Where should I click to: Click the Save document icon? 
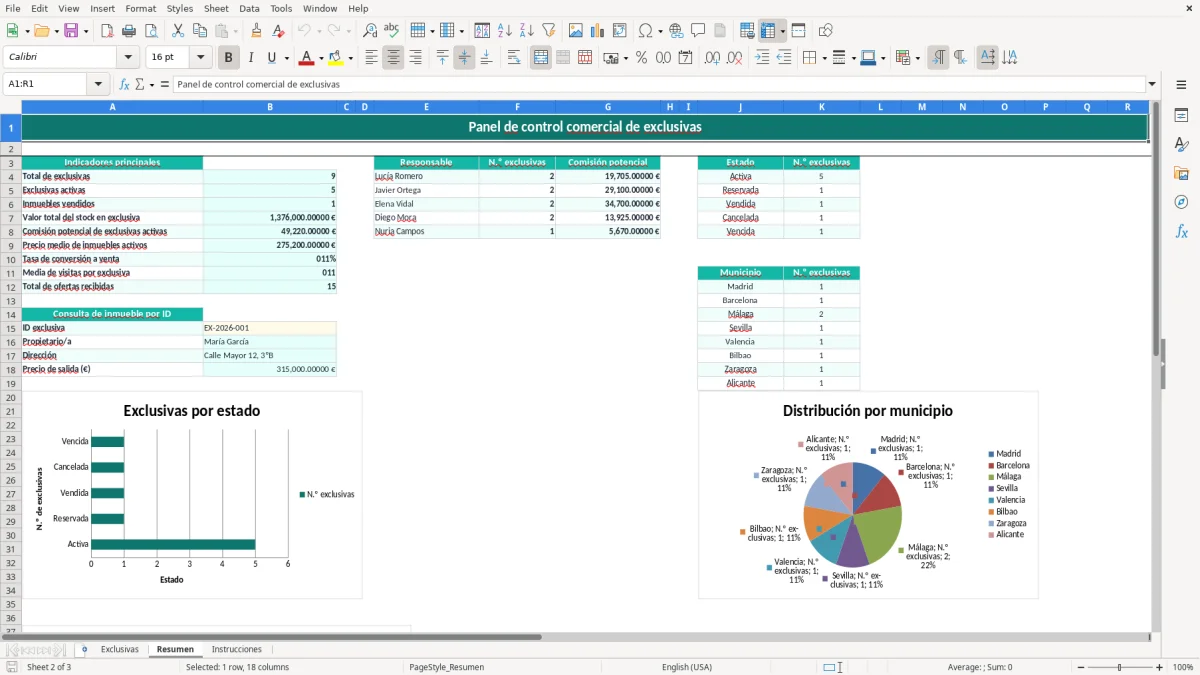(x=71, y=31)
